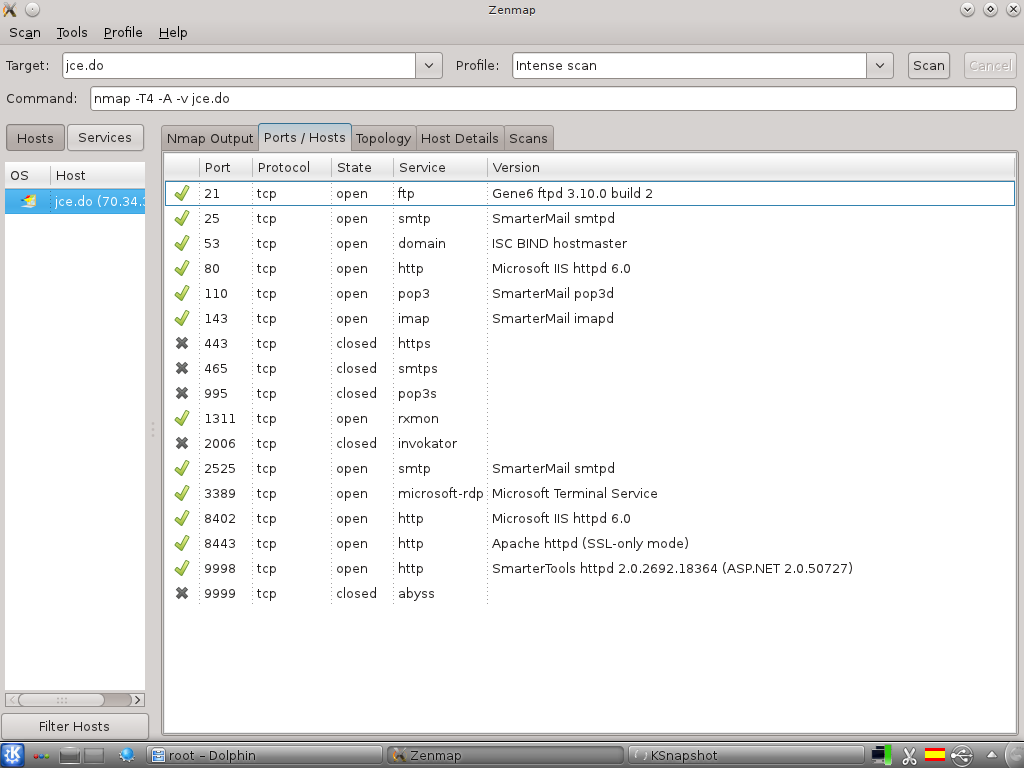The image size is (1024, 768).
Task: Click the Cancel button
Action: [990, 65]
